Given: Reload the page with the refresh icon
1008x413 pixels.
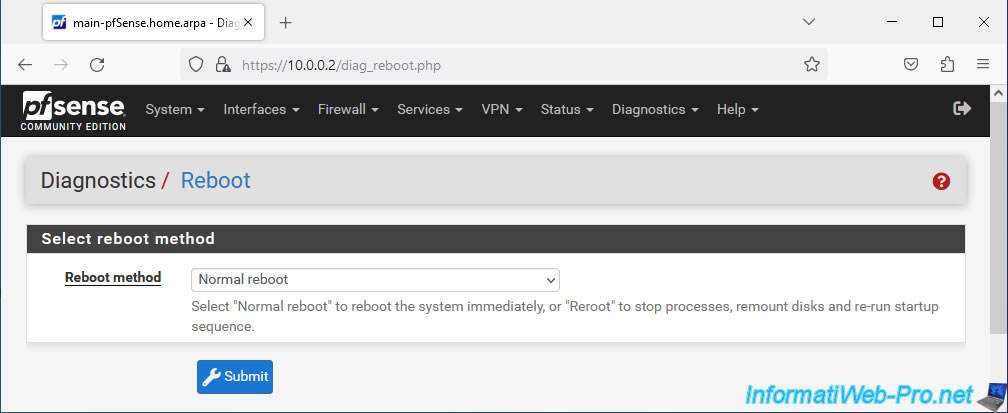Looking at the screenshot, I should point(97,64).
